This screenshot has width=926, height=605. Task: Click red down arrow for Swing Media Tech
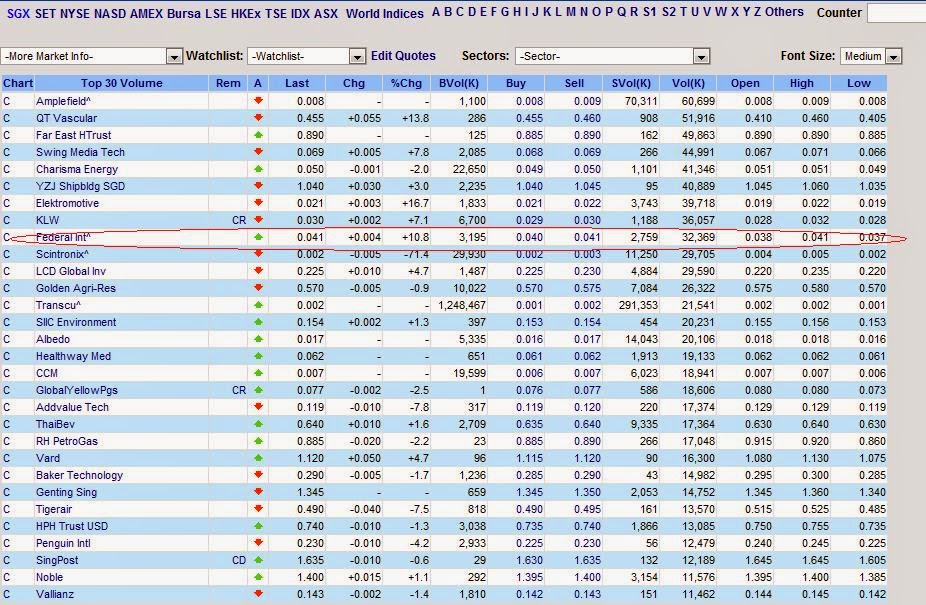(x=258, y=152)
